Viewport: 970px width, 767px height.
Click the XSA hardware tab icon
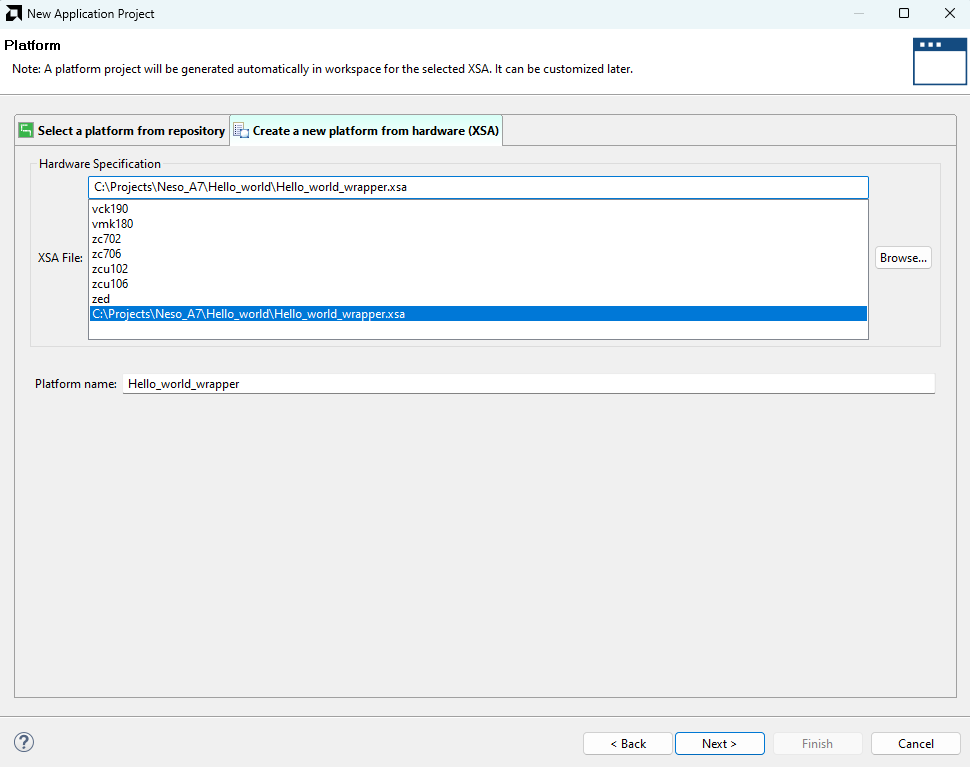coord(241,131)
